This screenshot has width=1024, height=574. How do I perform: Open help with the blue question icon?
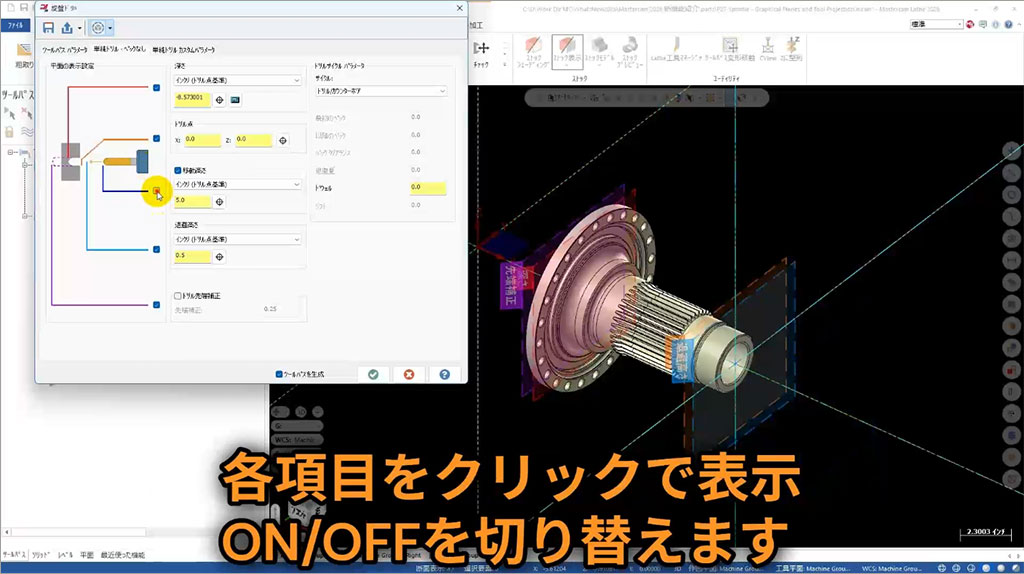tap(444, 374)
